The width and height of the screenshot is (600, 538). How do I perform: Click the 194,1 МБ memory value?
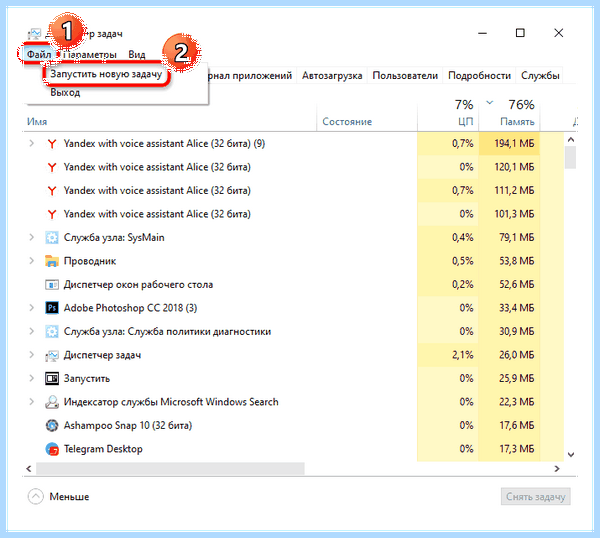click(514, 143)
